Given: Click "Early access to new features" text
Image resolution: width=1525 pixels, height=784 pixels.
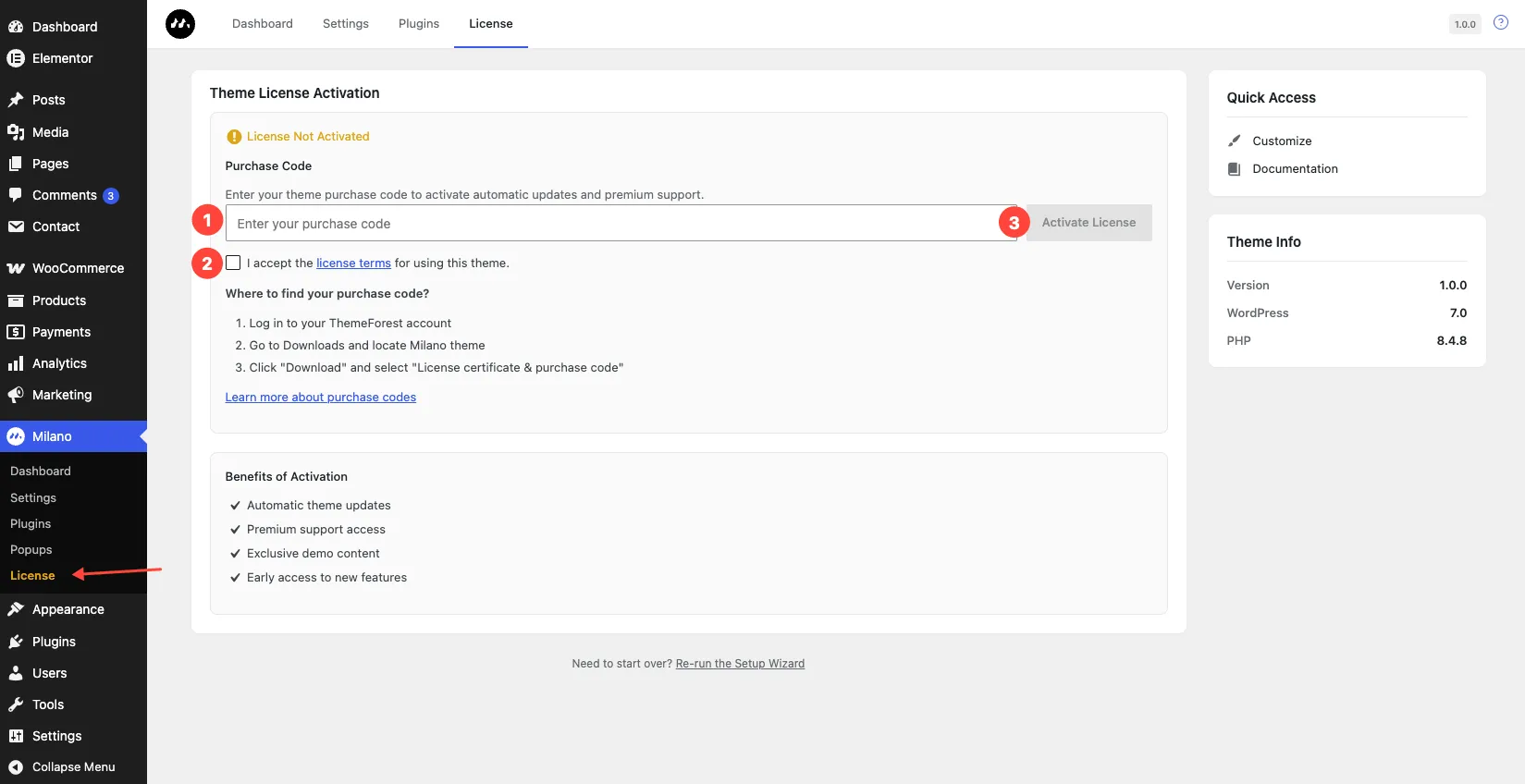Looking at the screenshot, I should click(x=326, y=578).
